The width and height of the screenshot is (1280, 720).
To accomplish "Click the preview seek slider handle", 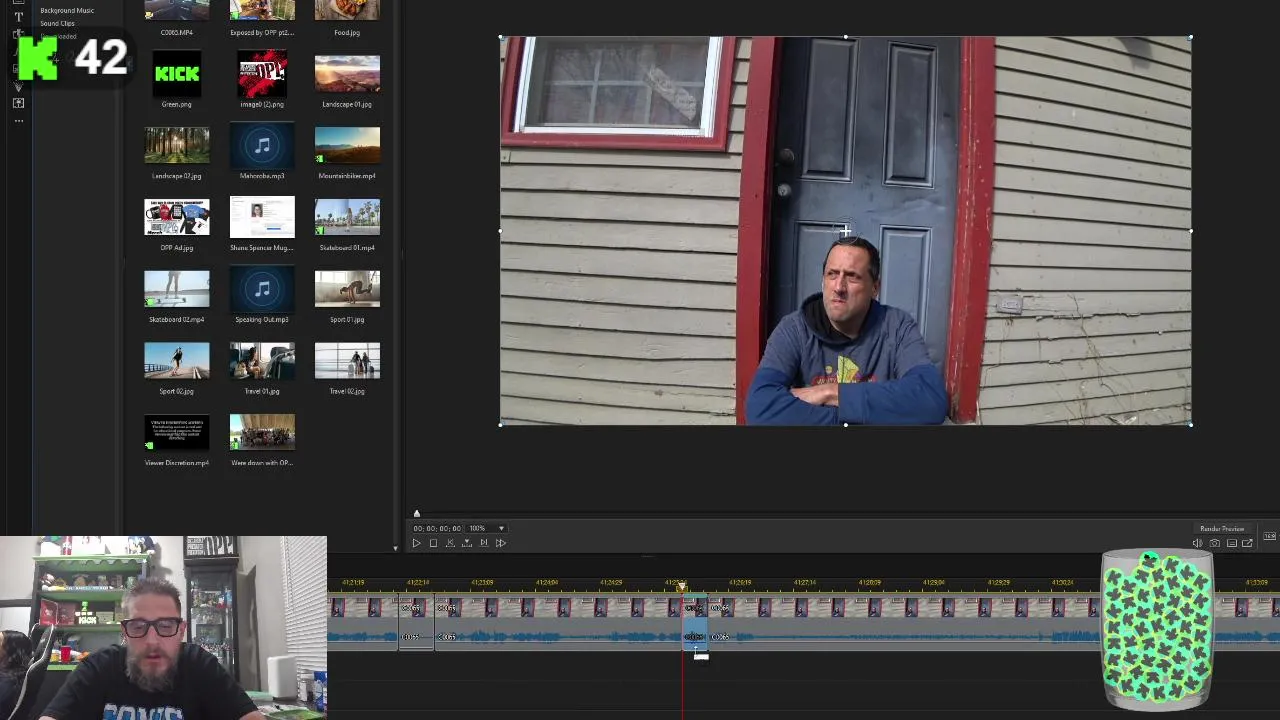I will tap(417, 514).
